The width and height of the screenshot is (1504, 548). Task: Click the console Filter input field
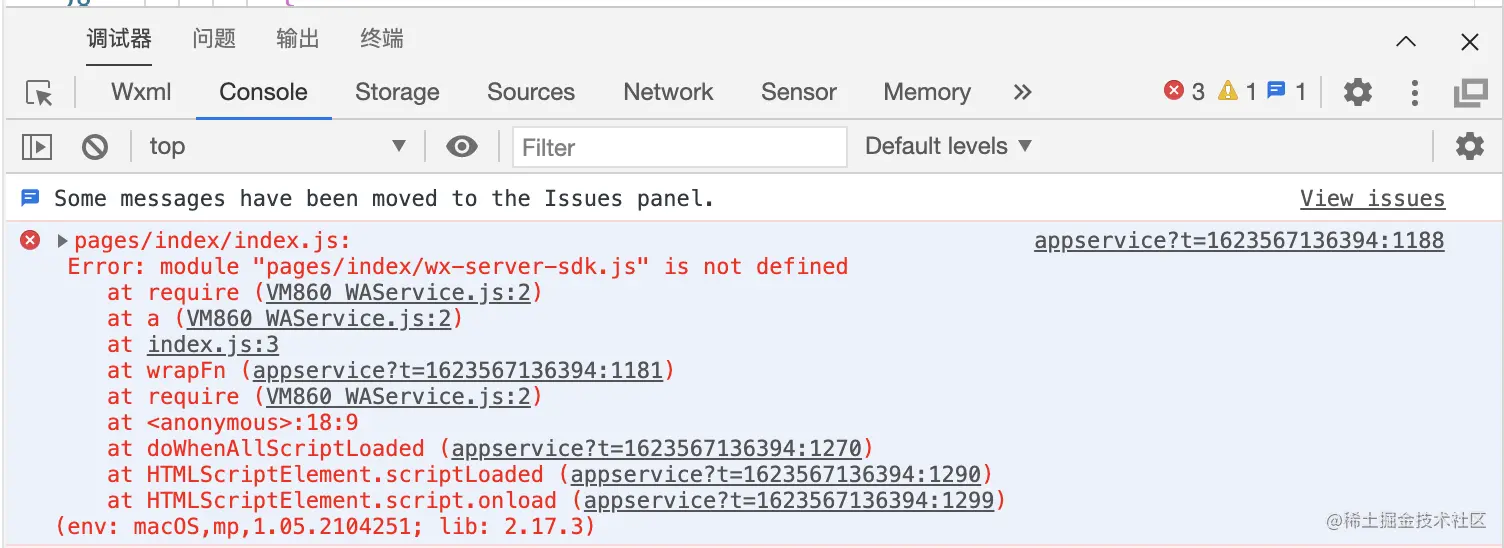[x=679, y=147]
